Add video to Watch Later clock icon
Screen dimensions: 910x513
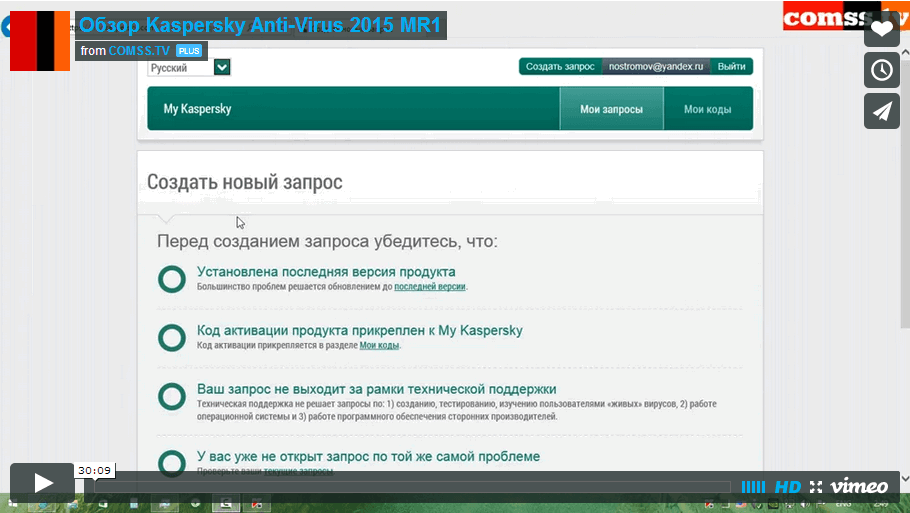(882, 70)
